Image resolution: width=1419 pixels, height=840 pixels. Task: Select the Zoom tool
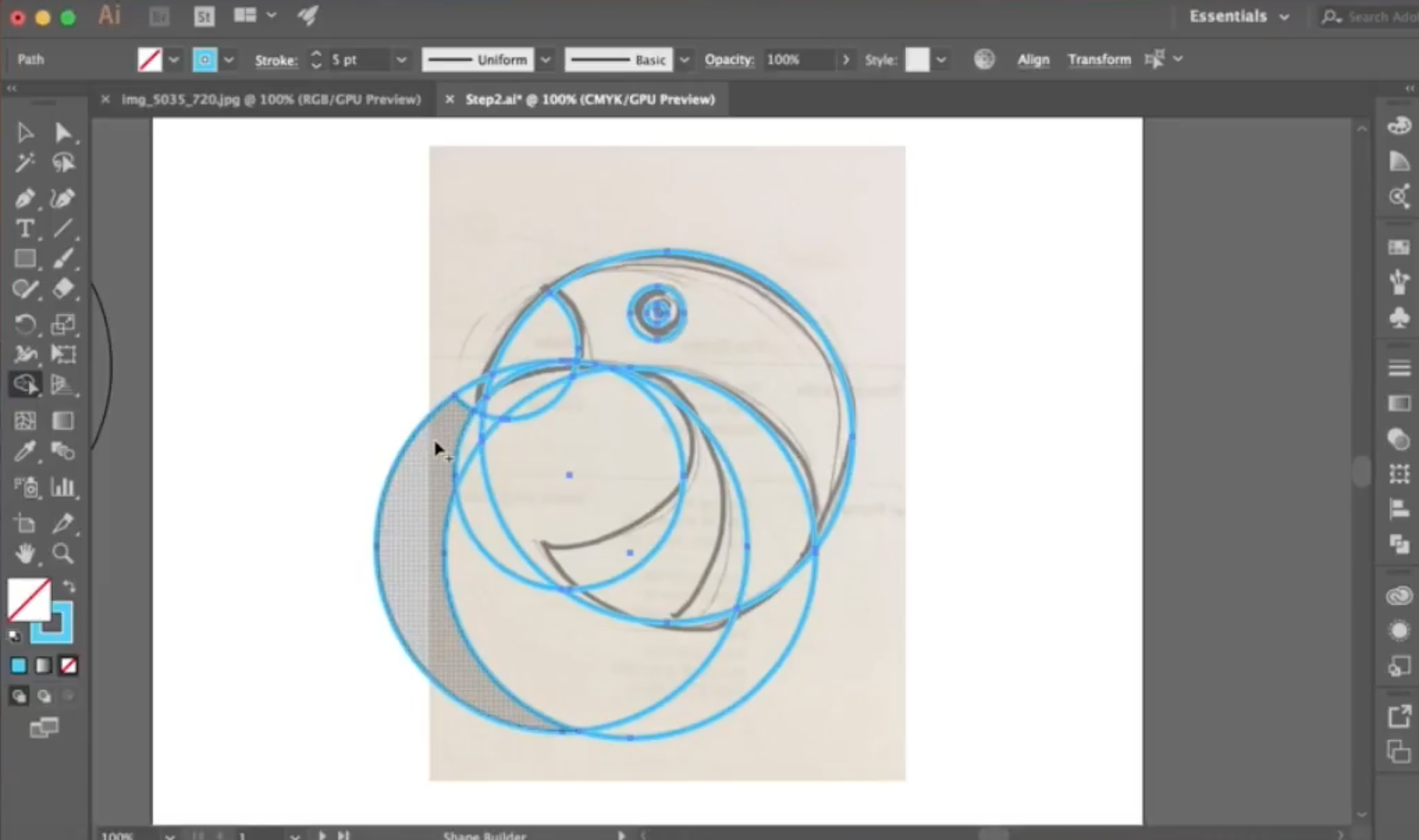coord(63,554)
